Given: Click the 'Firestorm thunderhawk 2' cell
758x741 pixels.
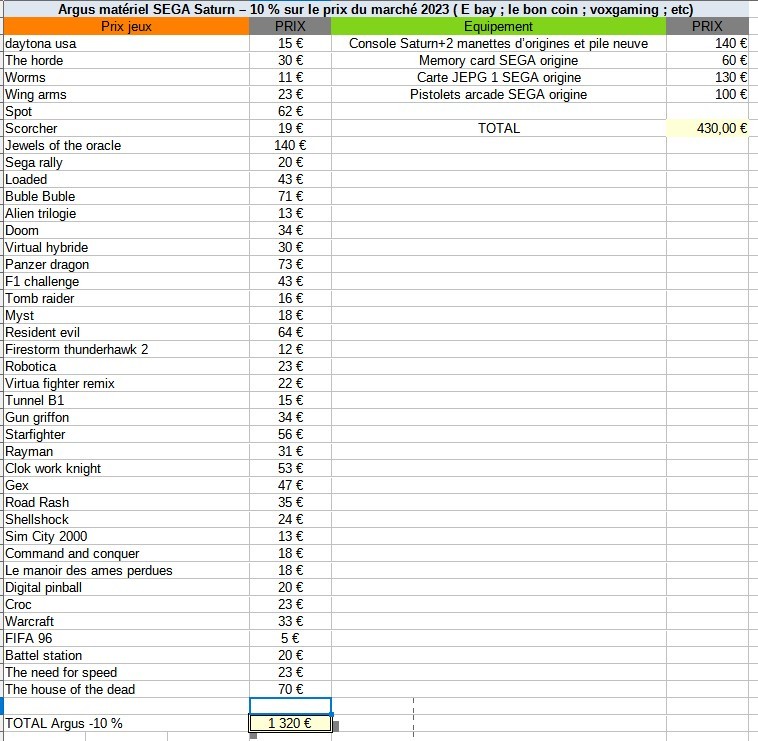Looking at the screenshot, I should pos(126,349).
